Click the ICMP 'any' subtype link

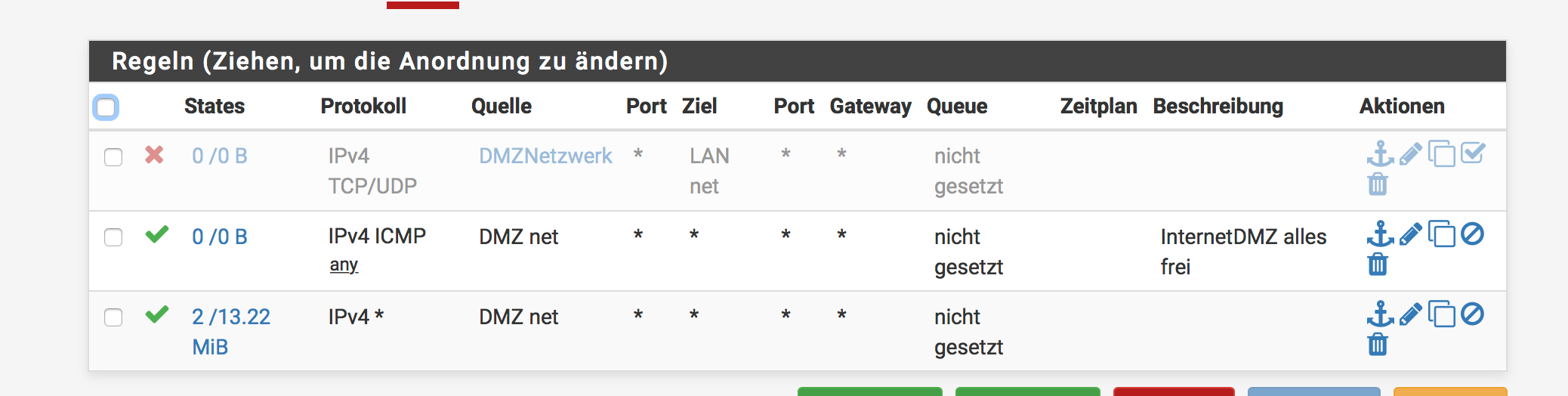tap(344, 265)
